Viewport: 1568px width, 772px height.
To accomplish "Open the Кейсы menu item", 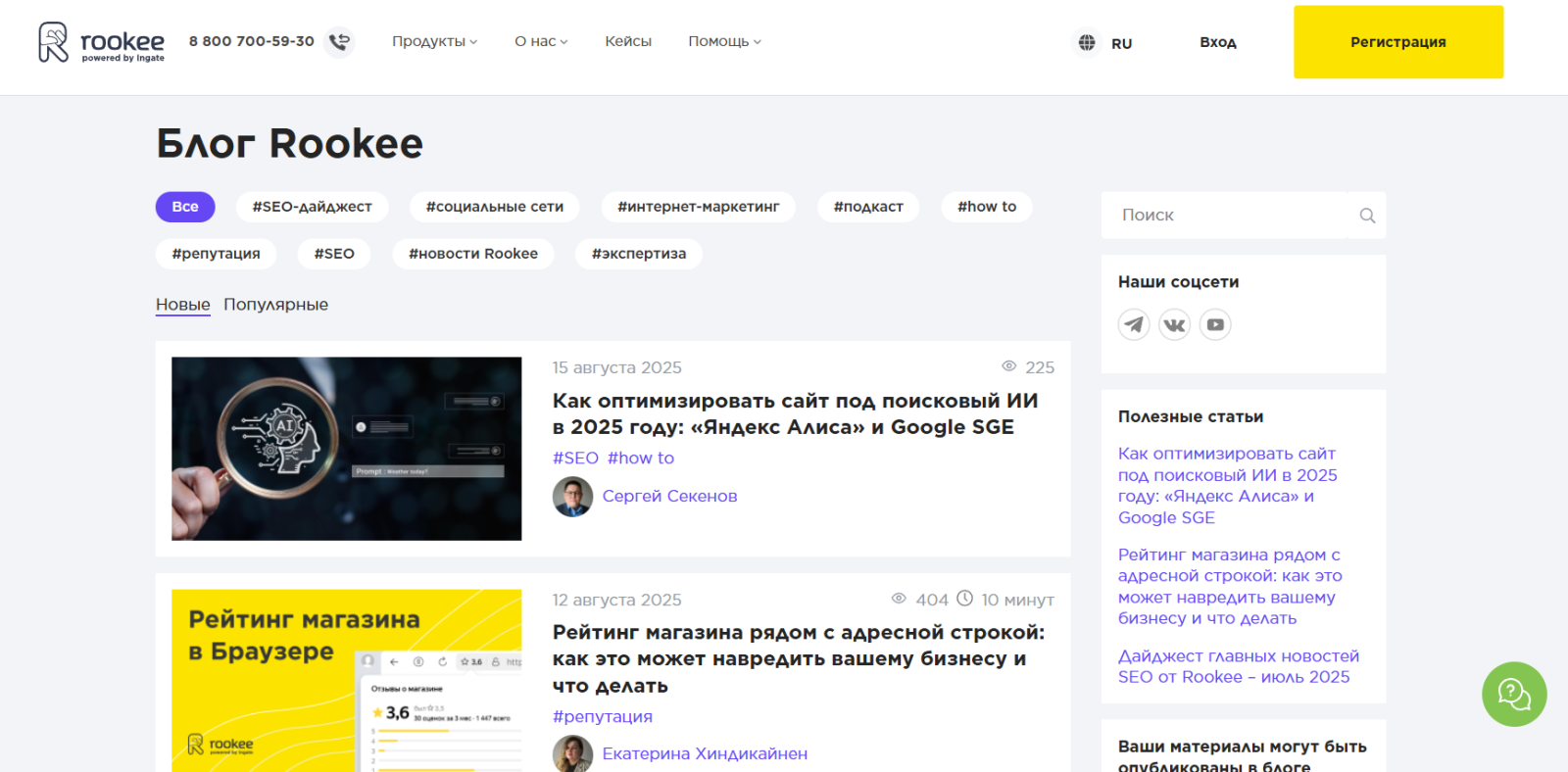I will click(x=628, y=41).
